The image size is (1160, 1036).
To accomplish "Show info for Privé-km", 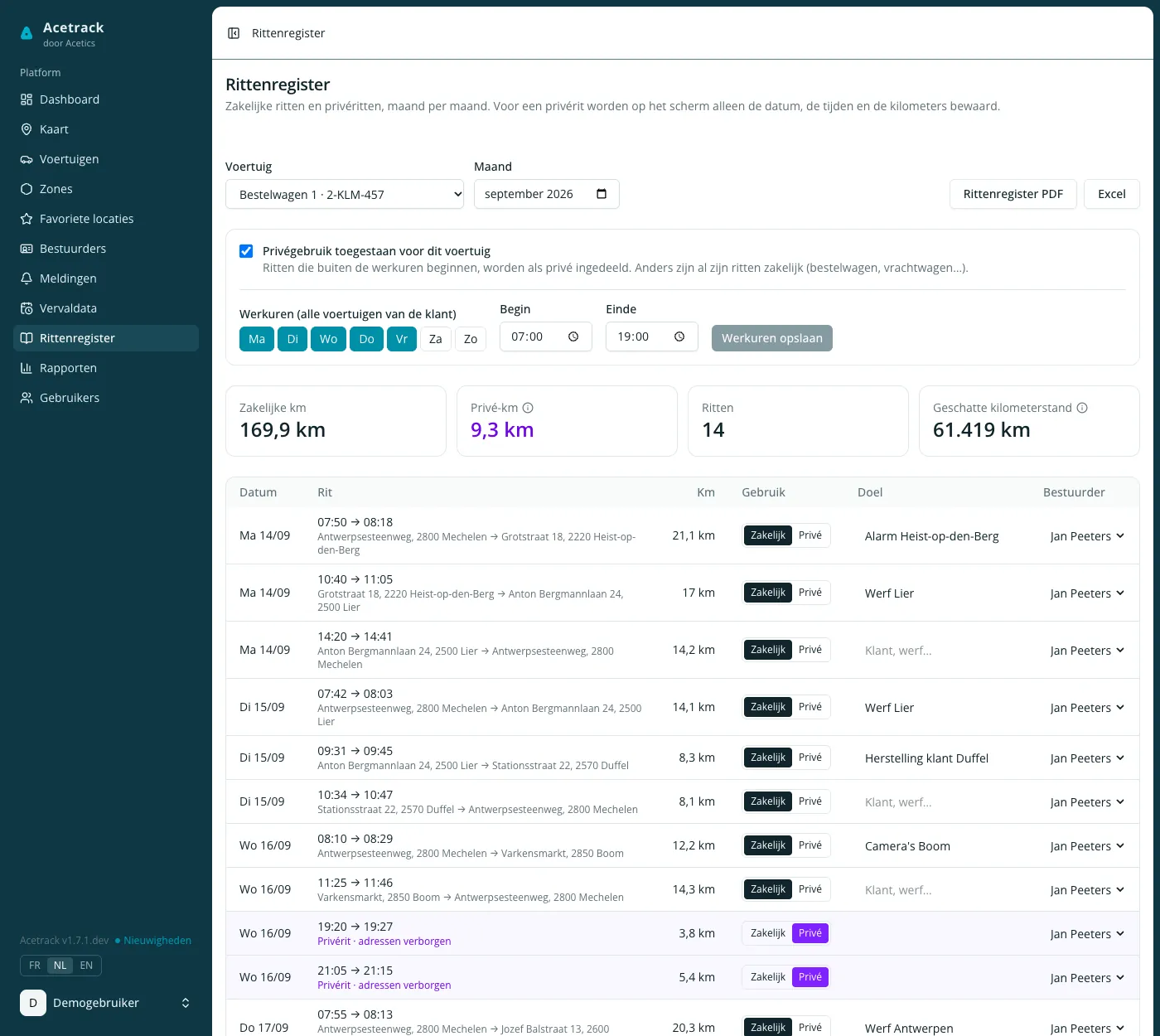I will [528, 408].
